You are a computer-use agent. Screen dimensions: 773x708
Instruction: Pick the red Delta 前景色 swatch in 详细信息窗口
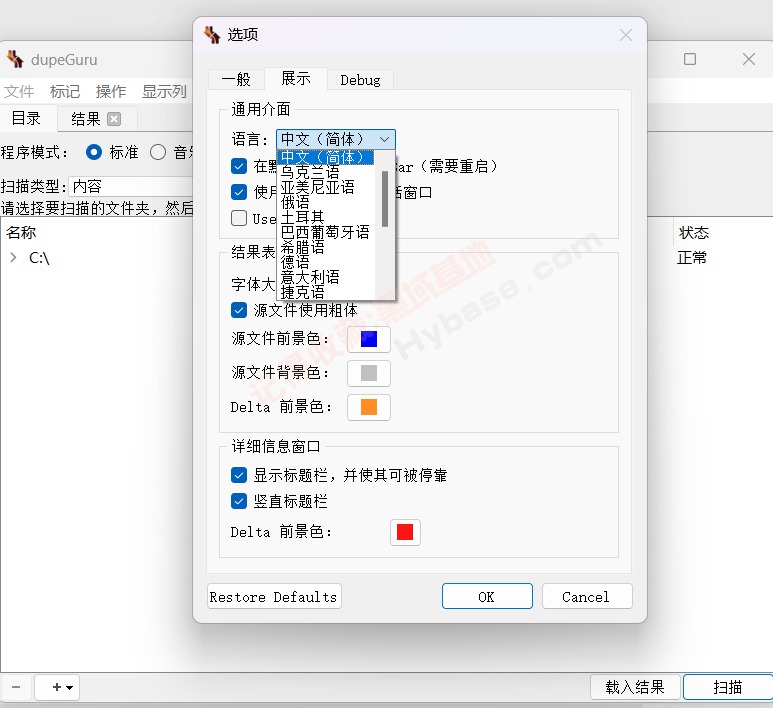[405, 532]
